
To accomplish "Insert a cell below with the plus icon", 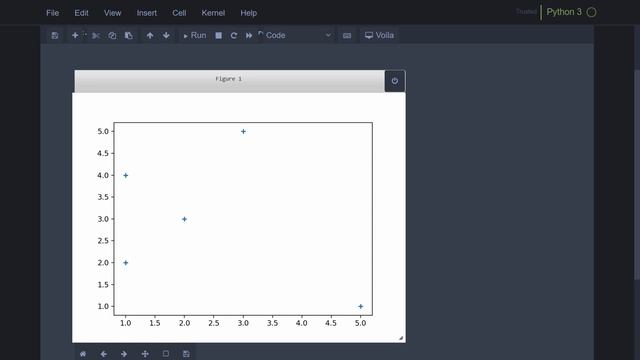I will click(x=75, y=36).
